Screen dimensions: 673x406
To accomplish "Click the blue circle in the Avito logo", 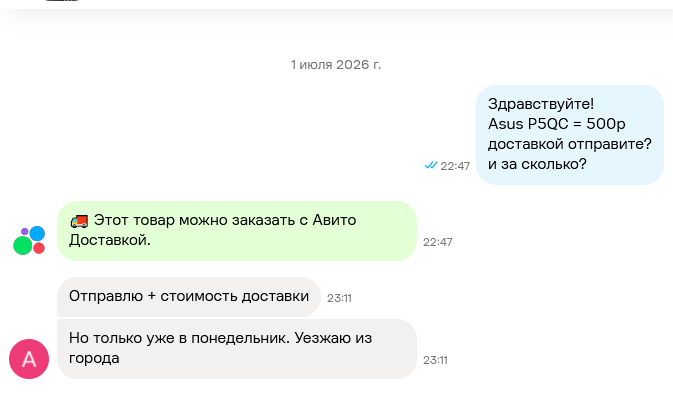I will click(37, 233).
